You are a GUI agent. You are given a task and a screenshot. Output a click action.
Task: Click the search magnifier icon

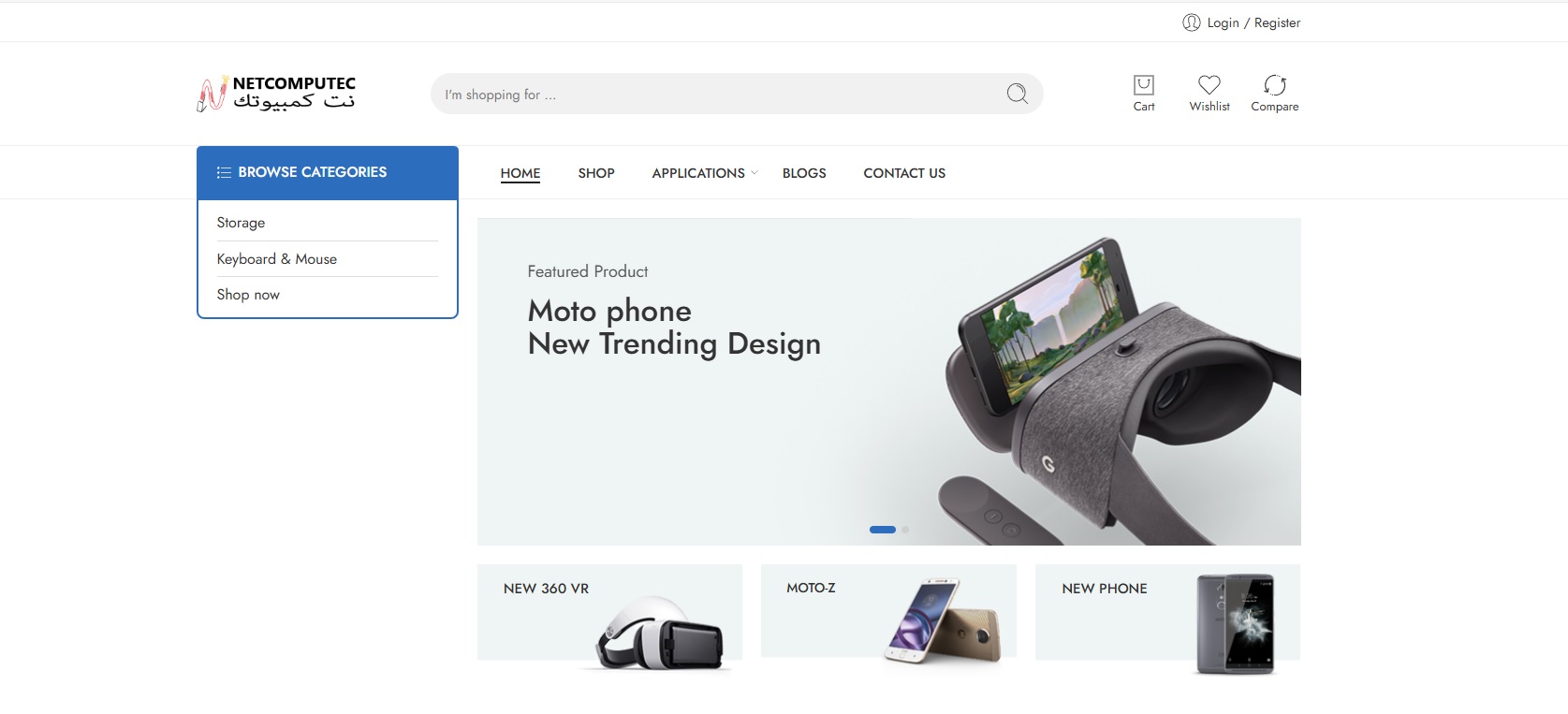(1017, 94)
